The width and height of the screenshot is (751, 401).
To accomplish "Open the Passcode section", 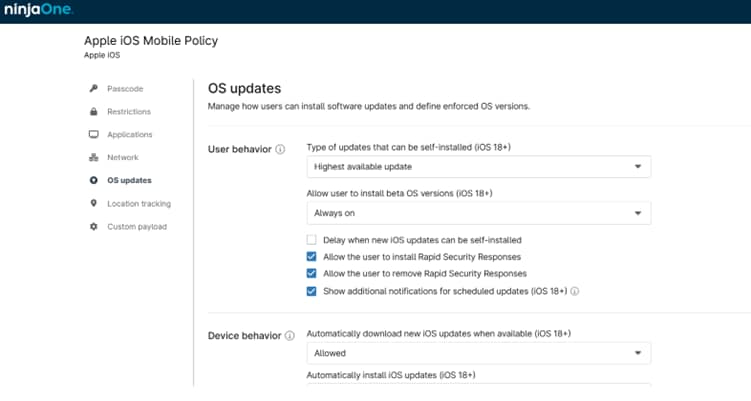I will pyautogui.click(x=125, y=89).
